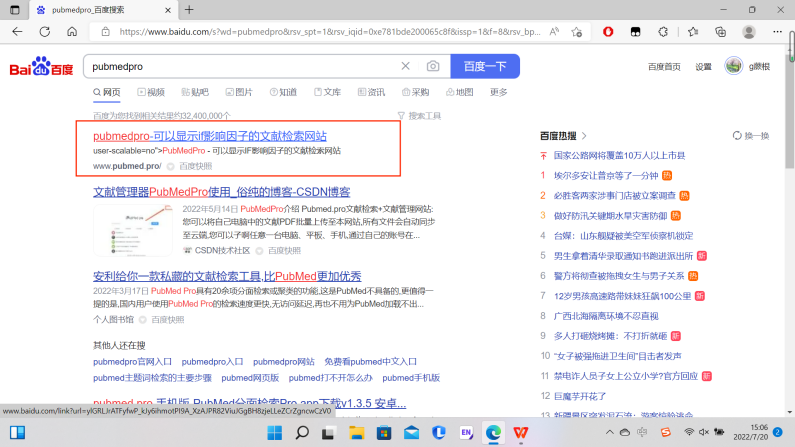Open the Edge settings and more menu
Viewport: 795px width, 447px height.
point(777,32)
